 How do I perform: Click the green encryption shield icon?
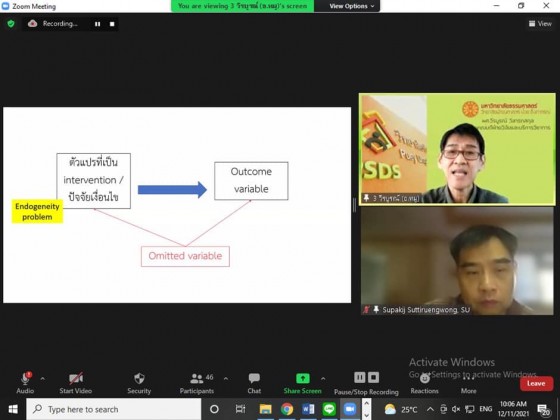[x=11, y=24]
